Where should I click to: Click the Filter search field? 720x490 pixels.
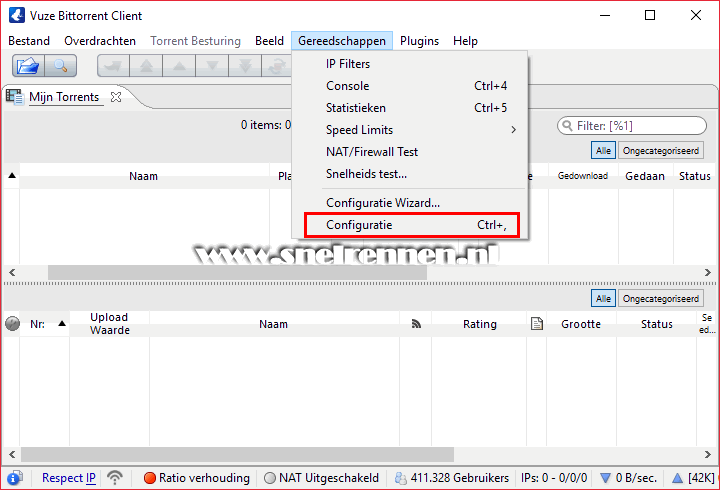coord(632,126)
